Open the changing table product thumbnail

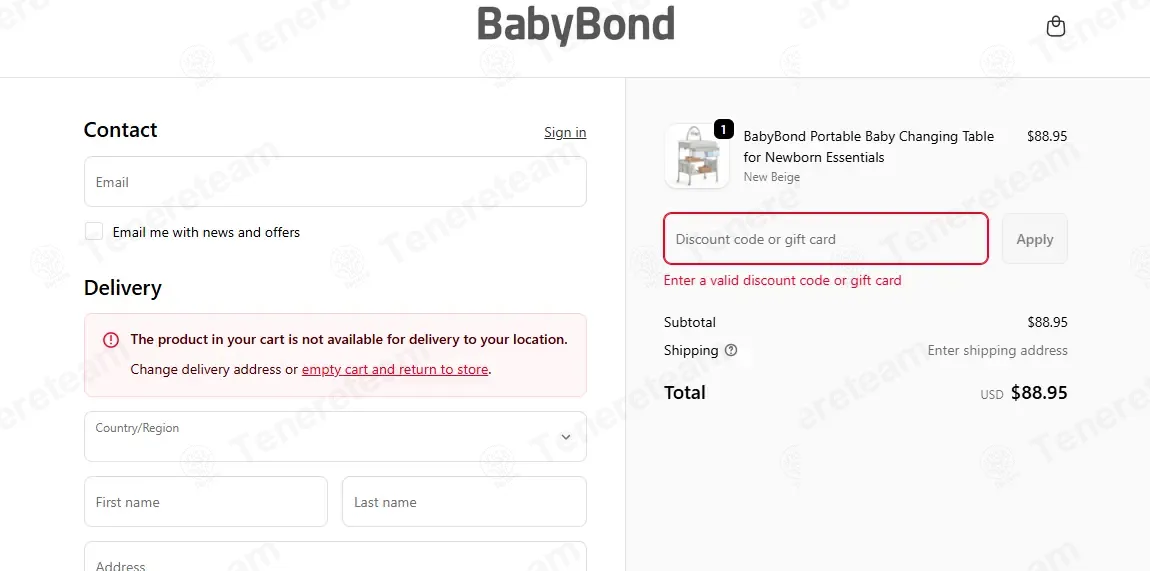click(697, 156)
